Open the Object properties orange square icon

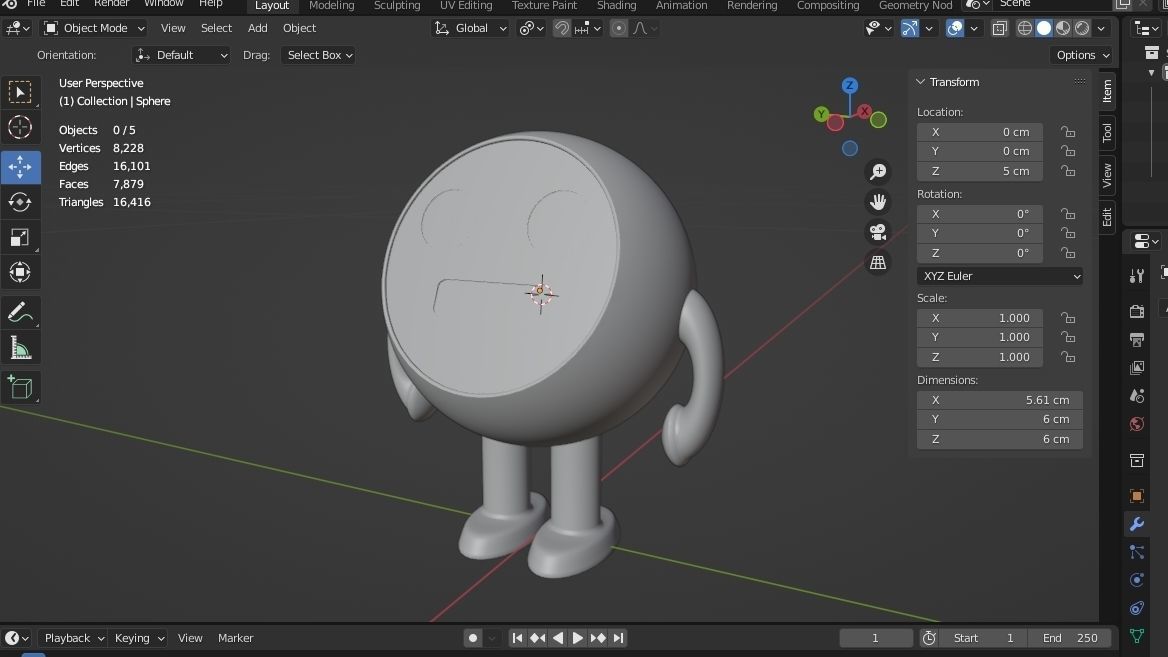1137,496
